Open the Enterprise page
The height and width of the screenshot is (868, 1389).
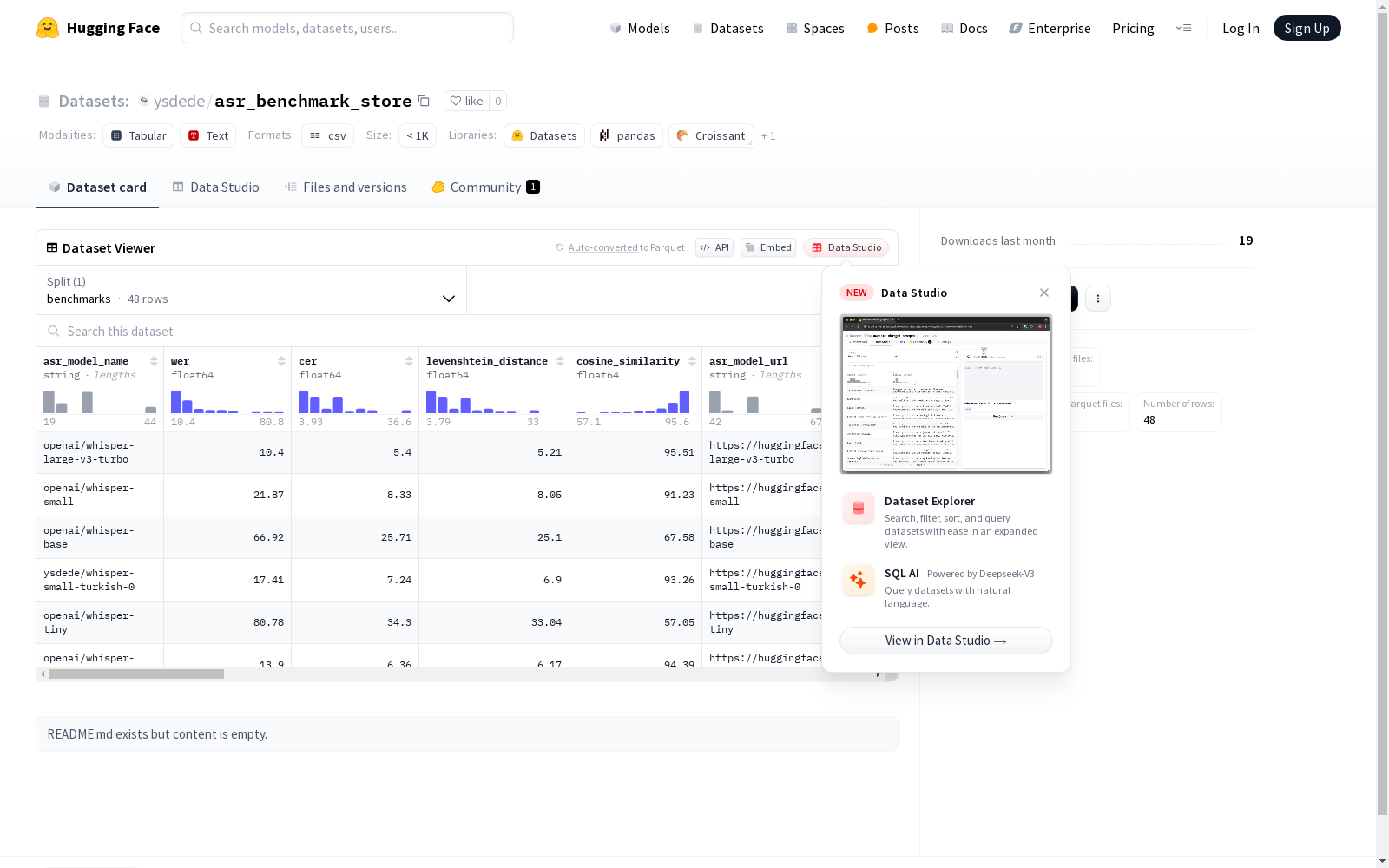click(1050, 28)
